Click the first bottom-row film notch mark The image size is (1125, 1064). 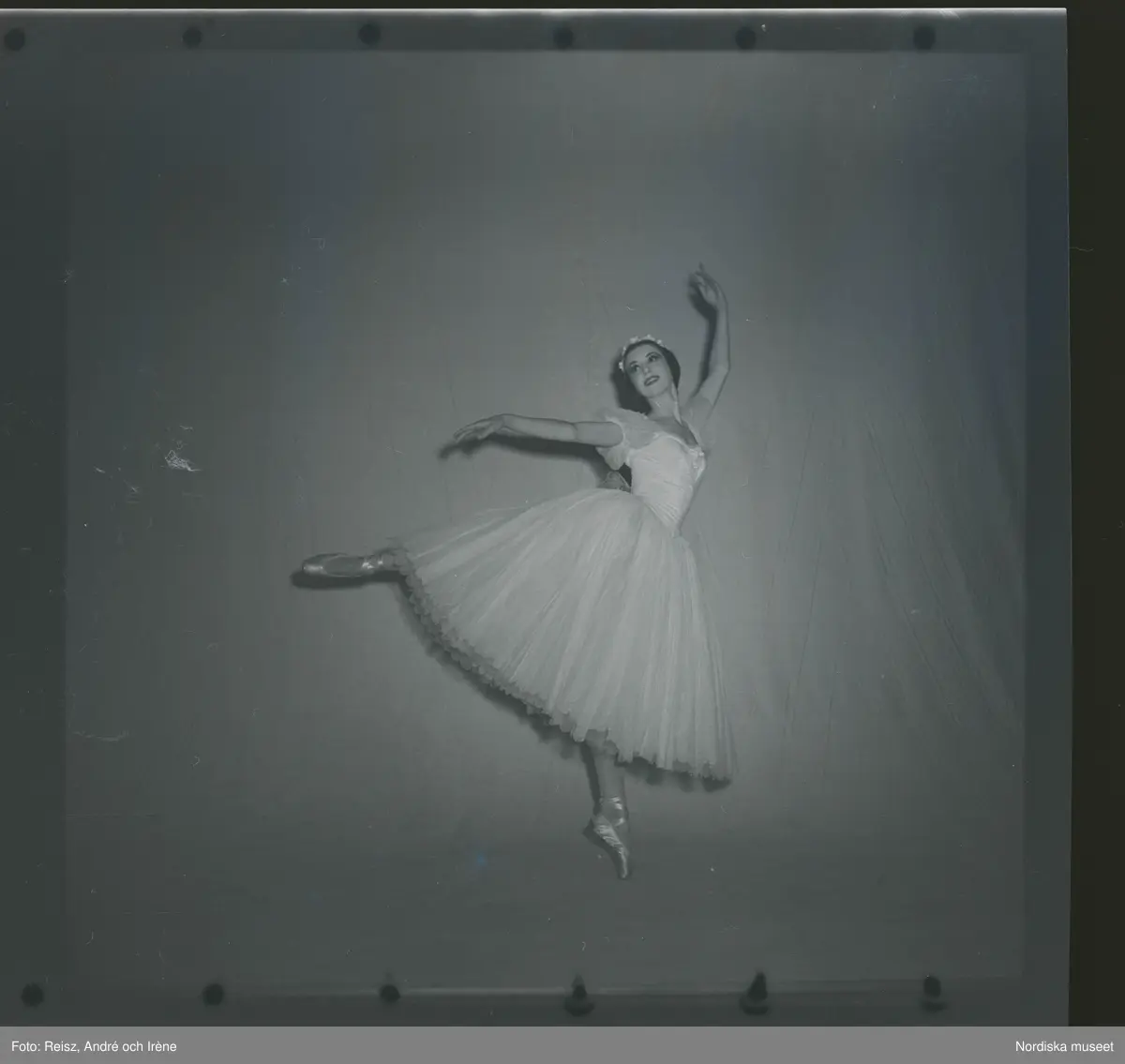pyautogui.click(x=33, y=994)
